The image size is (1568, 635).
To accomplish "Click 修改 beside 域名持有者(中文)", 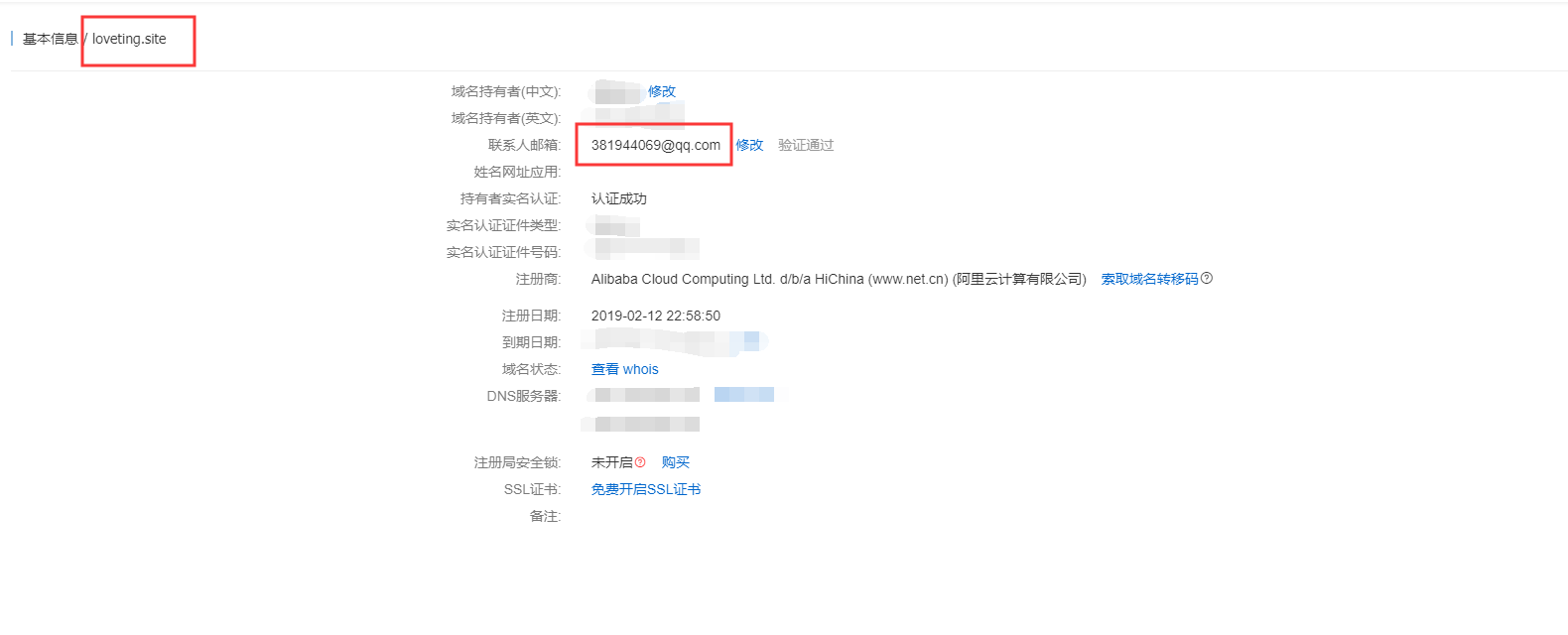I will (x=662, y=91).
